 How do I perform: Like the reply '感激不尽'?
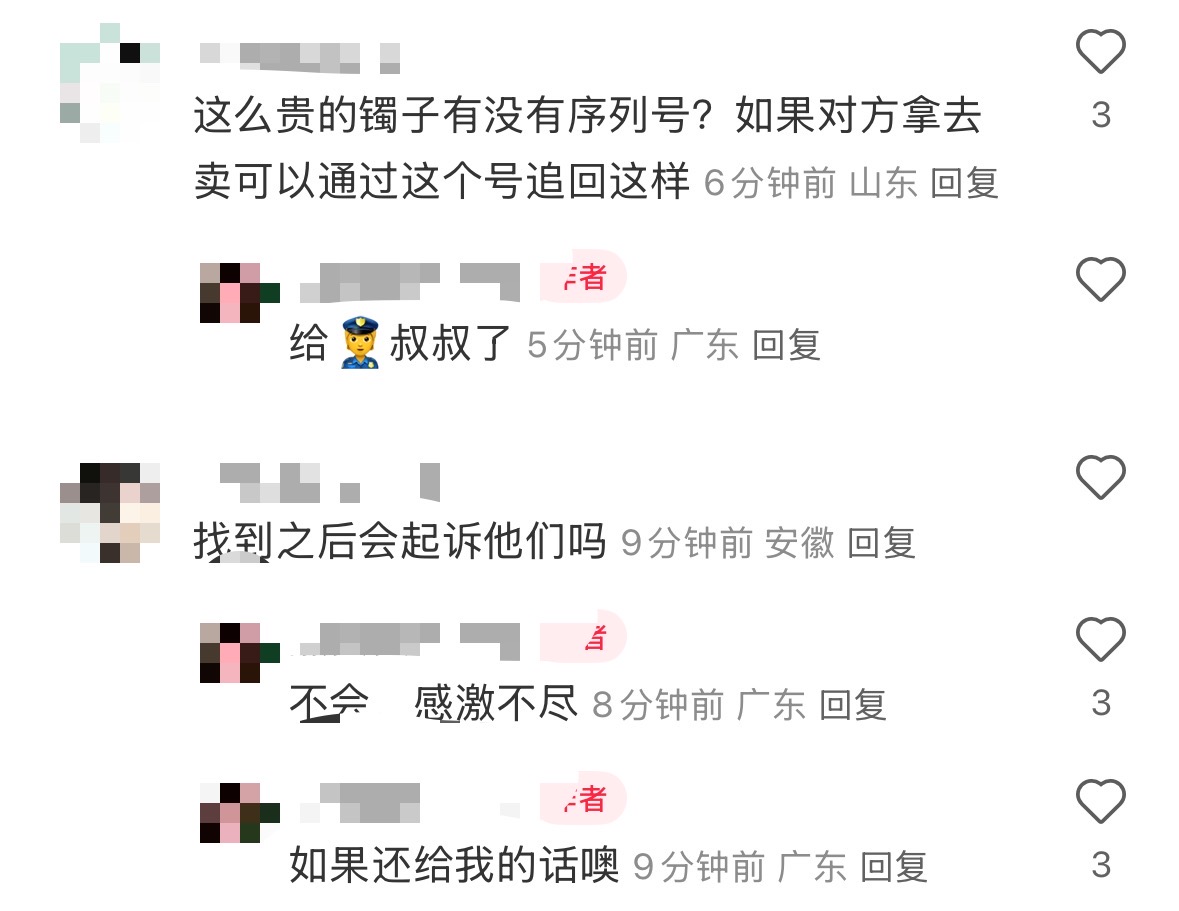(x=1101, y=639)
